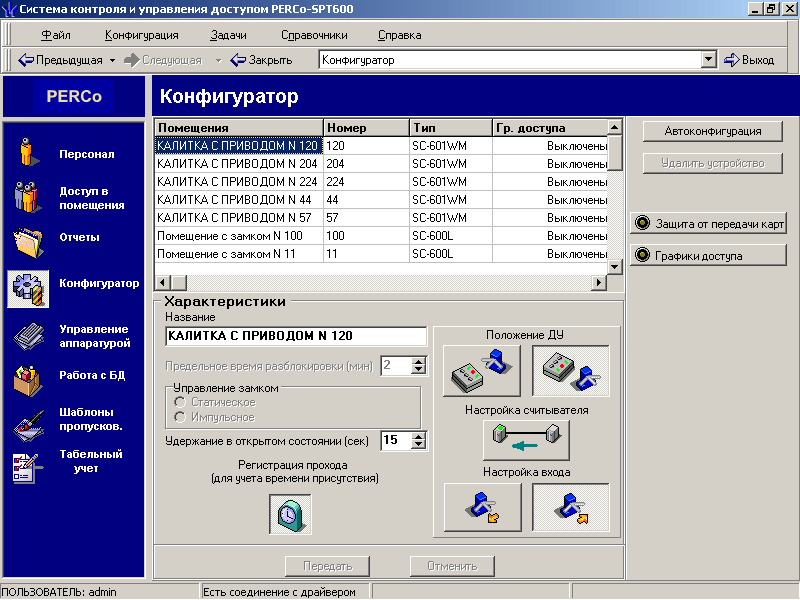800x600 pixels.
Task: Open Доступ в помещения sidebar icon
Action: tap(27, 196)
